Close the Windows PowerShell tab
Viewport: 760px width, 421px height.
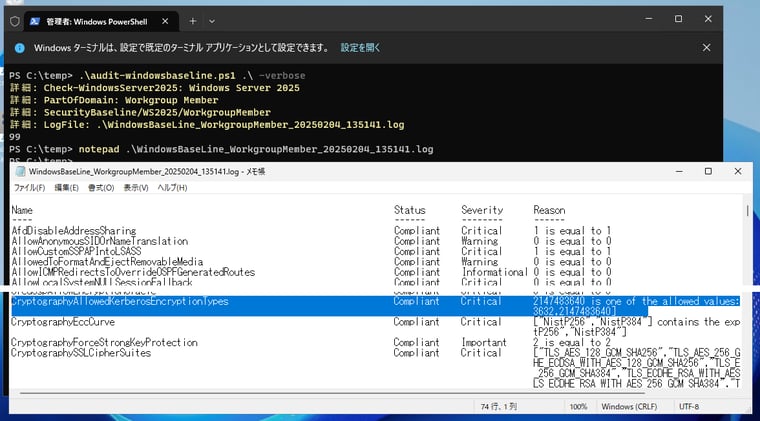pos(165,21)
